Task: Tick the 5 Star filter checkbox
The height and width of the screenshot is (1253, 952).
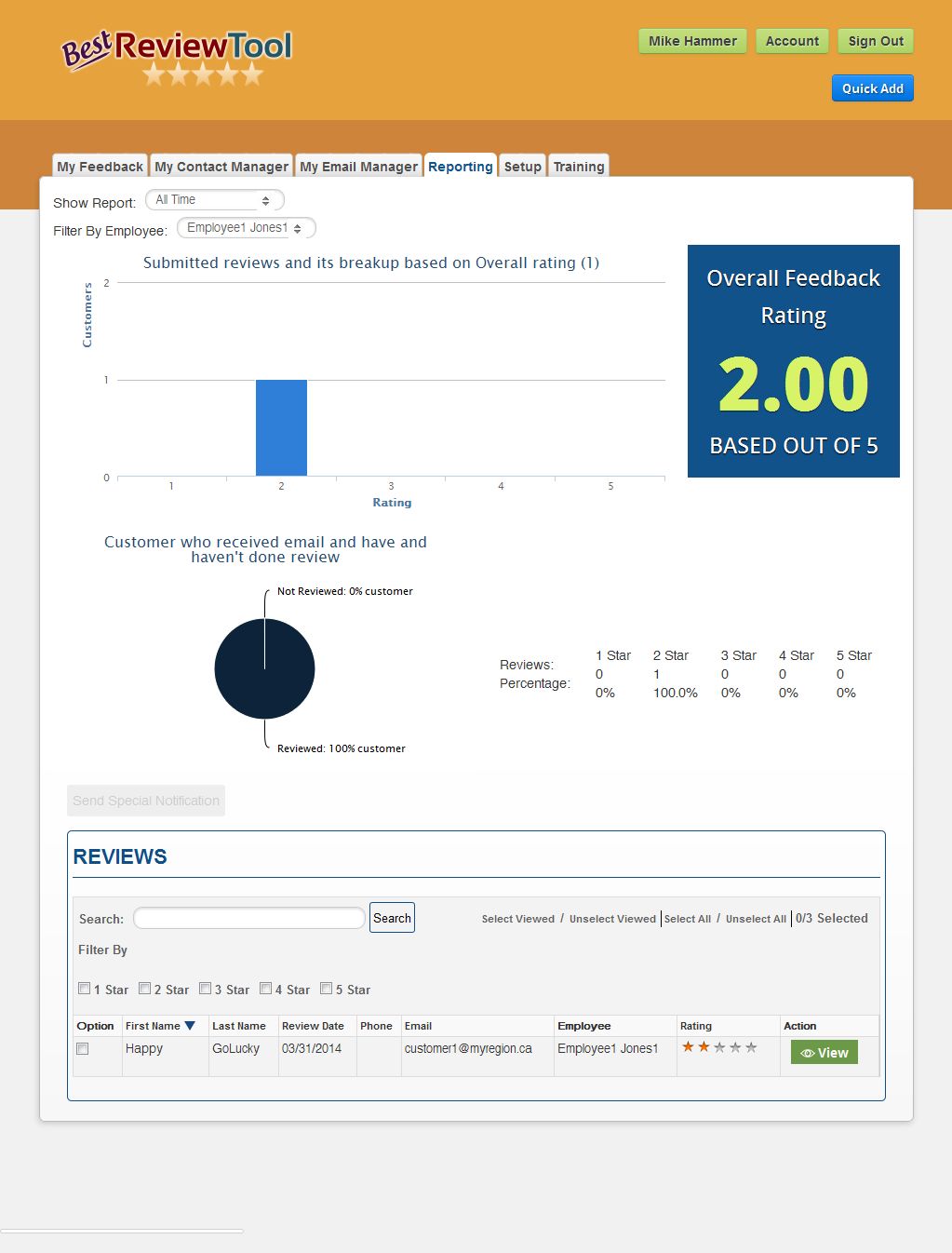Action: point(327,989)
